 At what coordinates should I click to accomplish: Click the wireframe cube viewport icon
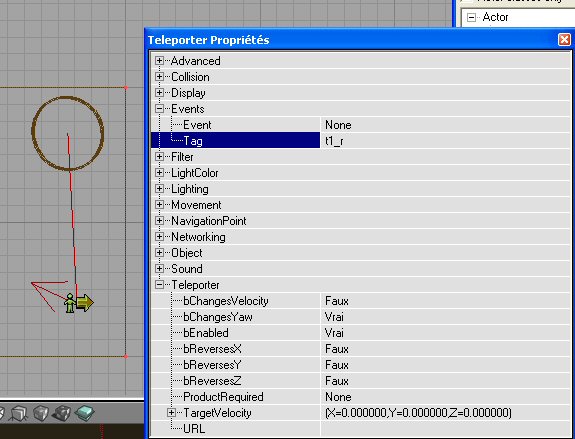[19, 413]
